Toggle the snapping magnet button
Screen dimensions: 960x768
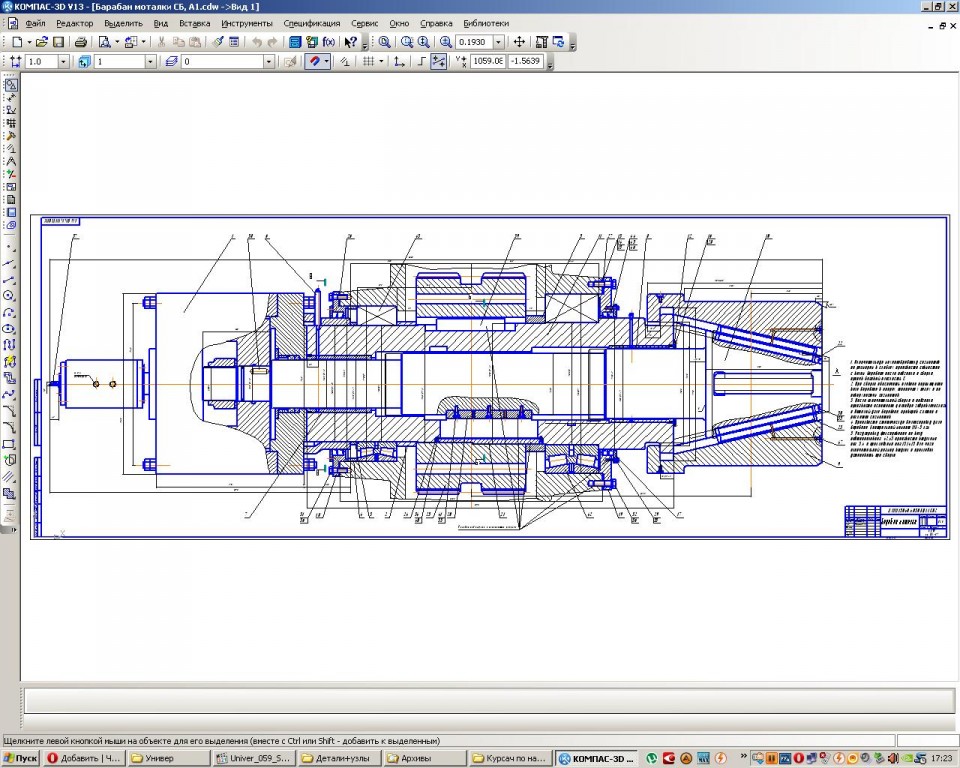click(x=313, y=61)
